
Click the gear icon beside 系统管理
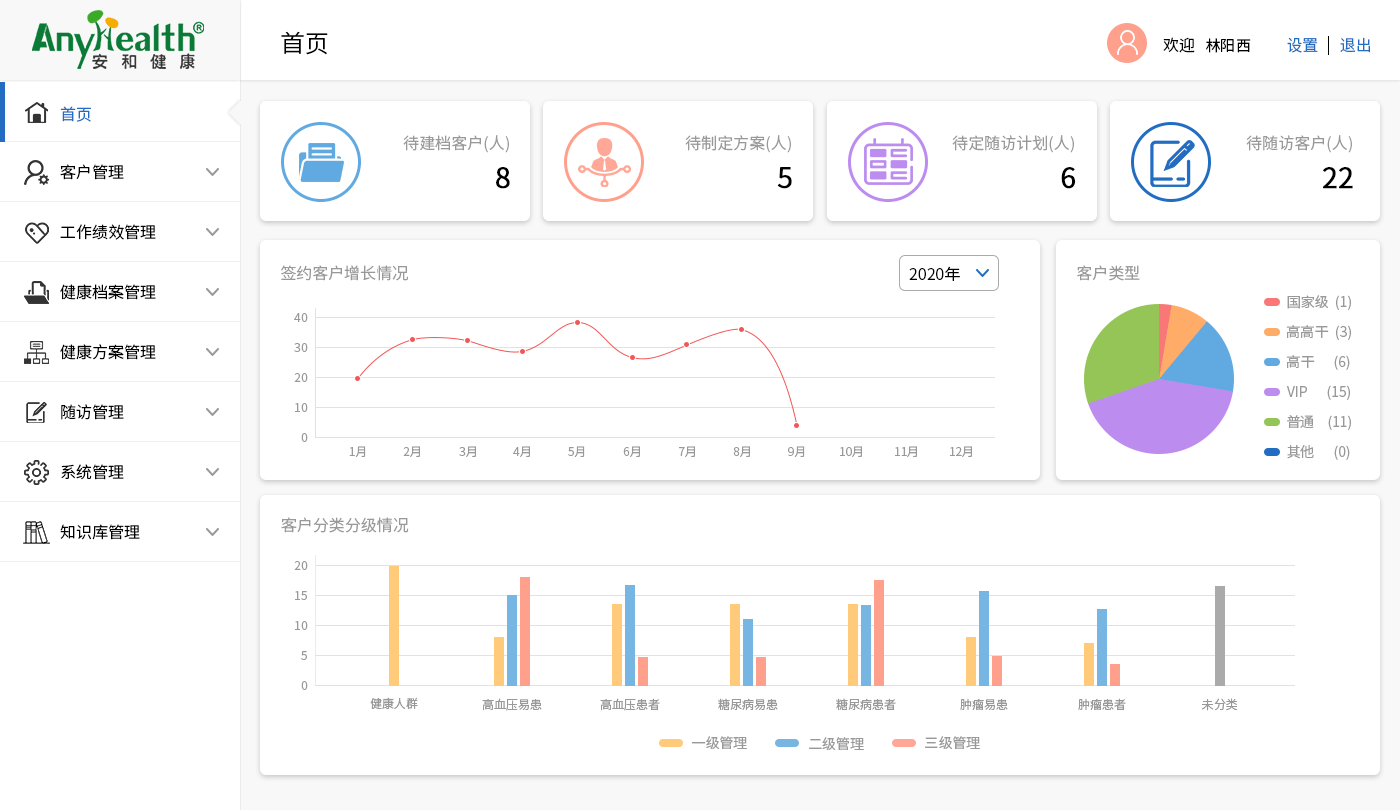[37, 472]
